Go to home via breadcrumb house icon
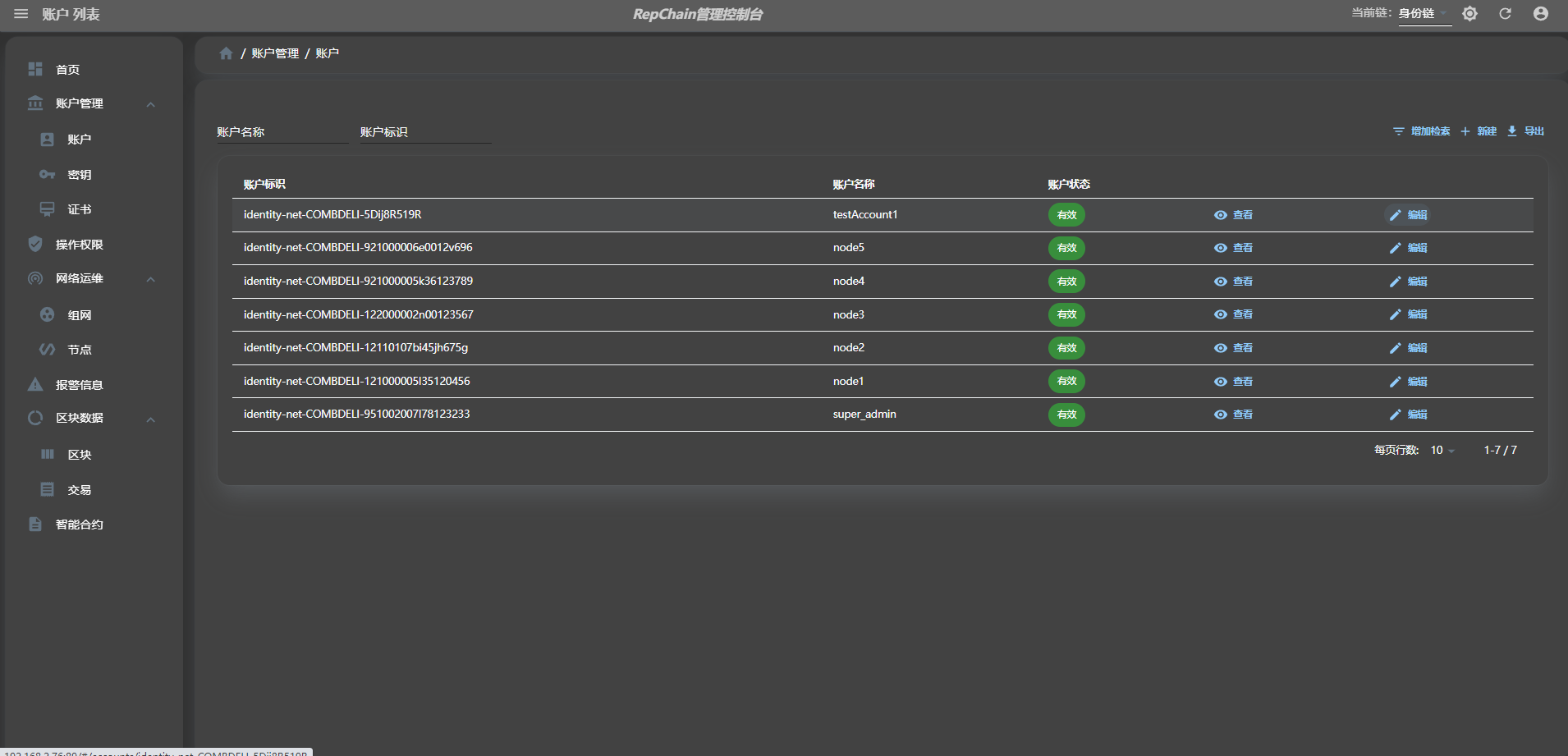The height and width of the screenshot is (756, 1568). pyautogui.click(x=226, y=53)
